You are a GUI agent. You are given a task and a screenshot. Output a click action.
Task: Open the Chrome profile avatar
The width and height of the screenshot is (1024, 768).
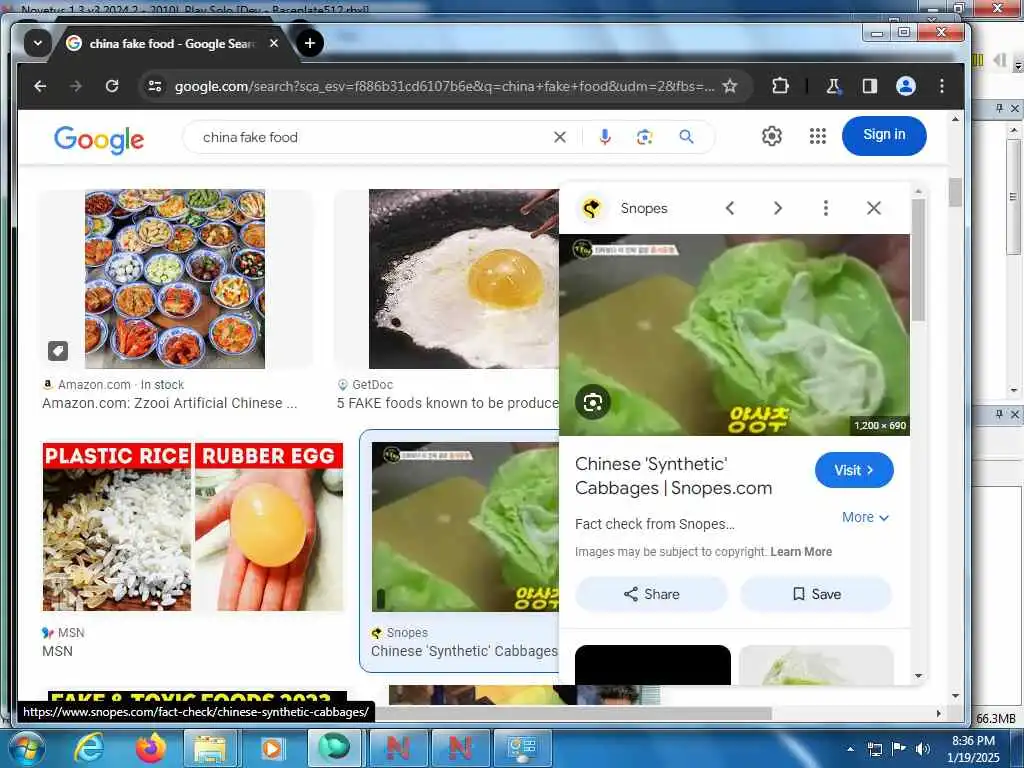click(905, 86)
